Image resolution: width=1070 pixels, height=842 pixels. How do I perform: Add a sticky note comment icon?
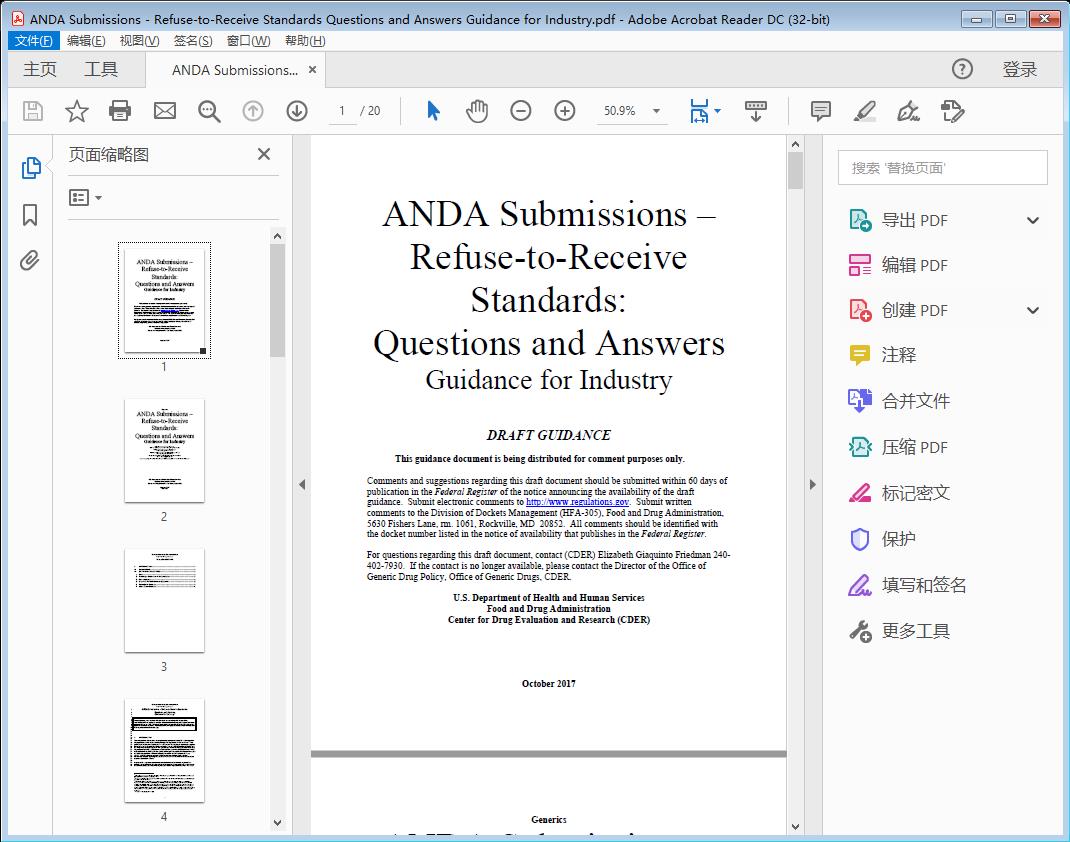819,111
